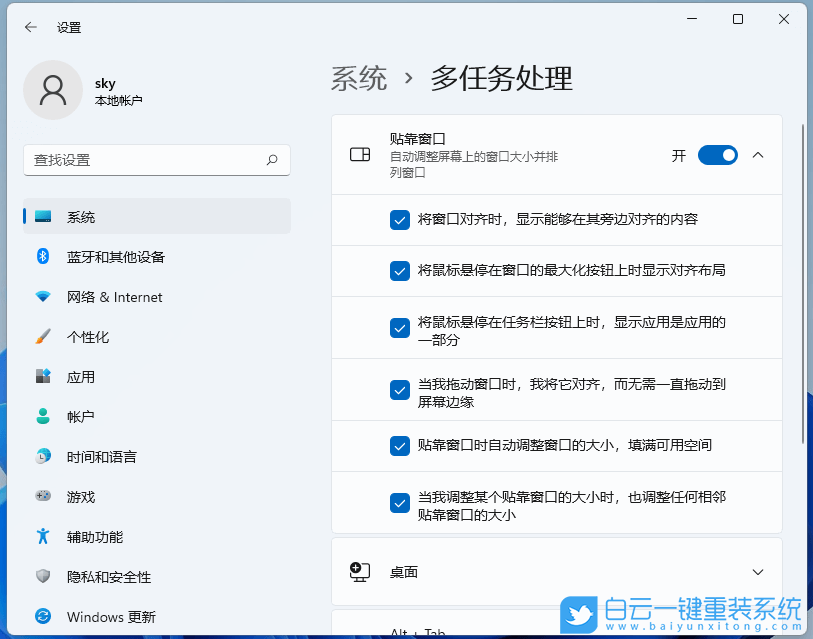Uncheck 将窗口对齐时 suggestion checkbox

click(401, 220)
